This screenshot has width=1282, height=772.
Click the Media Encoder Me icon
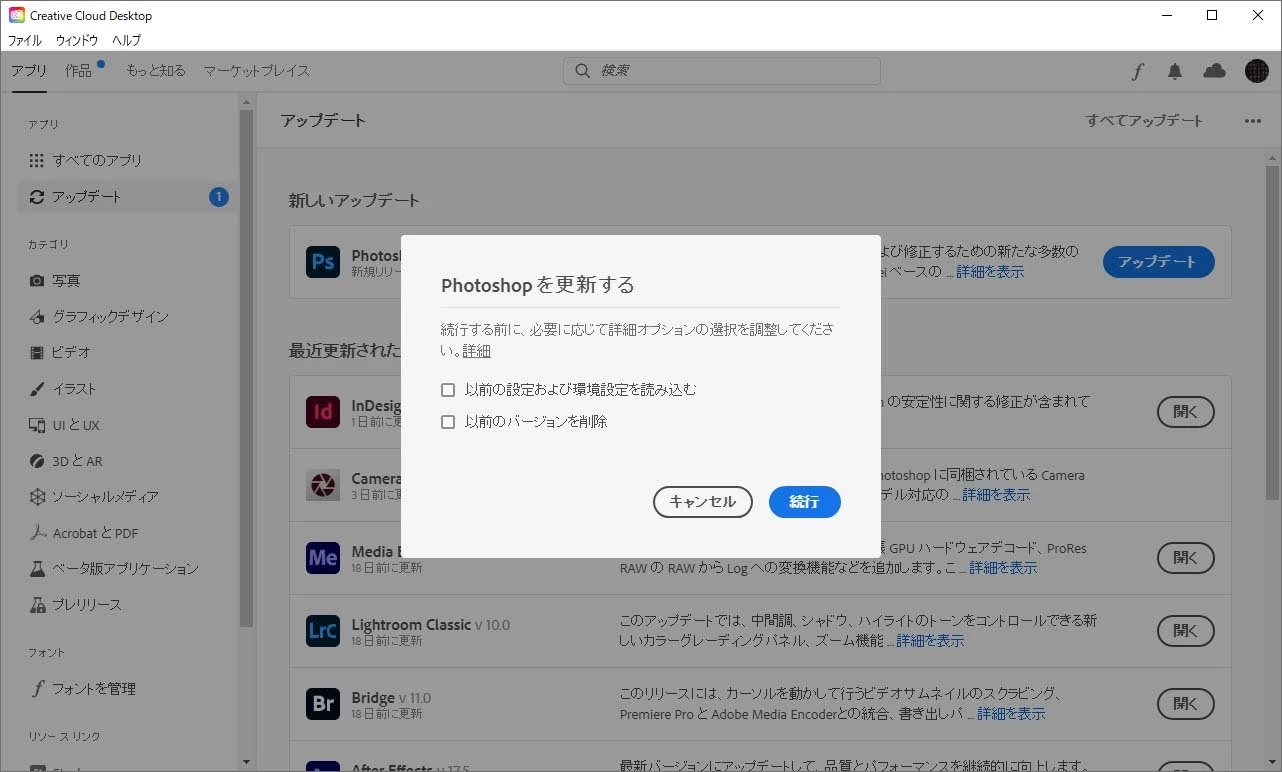tap(323, 558)
